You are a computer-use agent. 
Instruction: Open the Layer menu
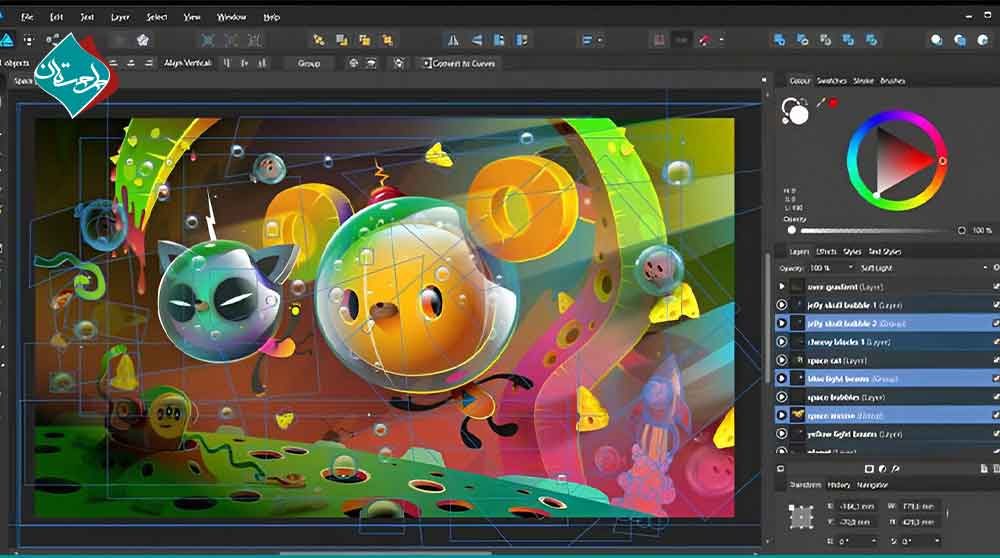point(120,17)
